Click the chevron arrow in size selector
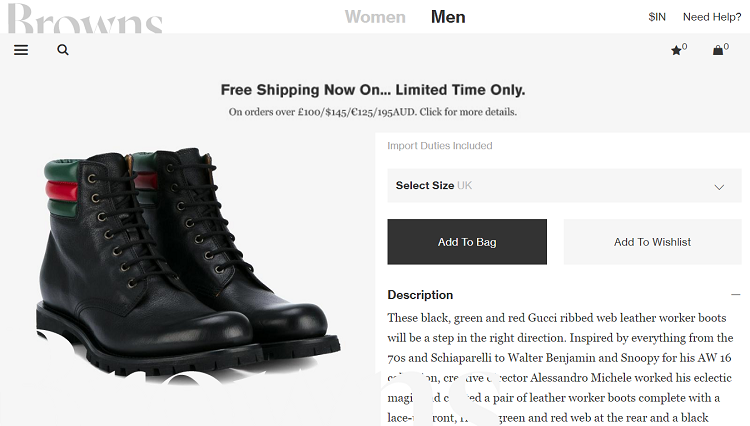This screenshot has height=426, width=750. [x=719, y=187]
